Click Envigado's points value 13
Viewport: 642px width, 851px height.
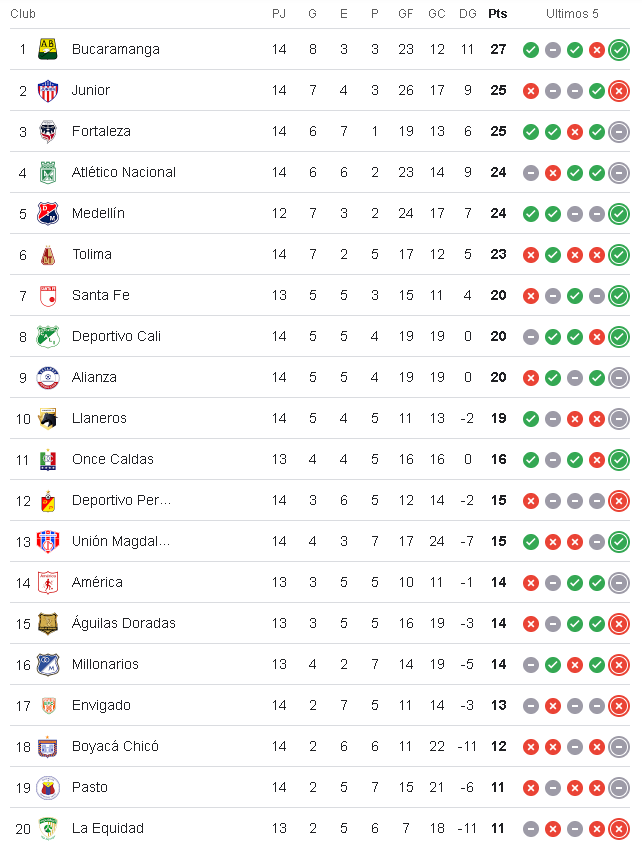point(498,705)
